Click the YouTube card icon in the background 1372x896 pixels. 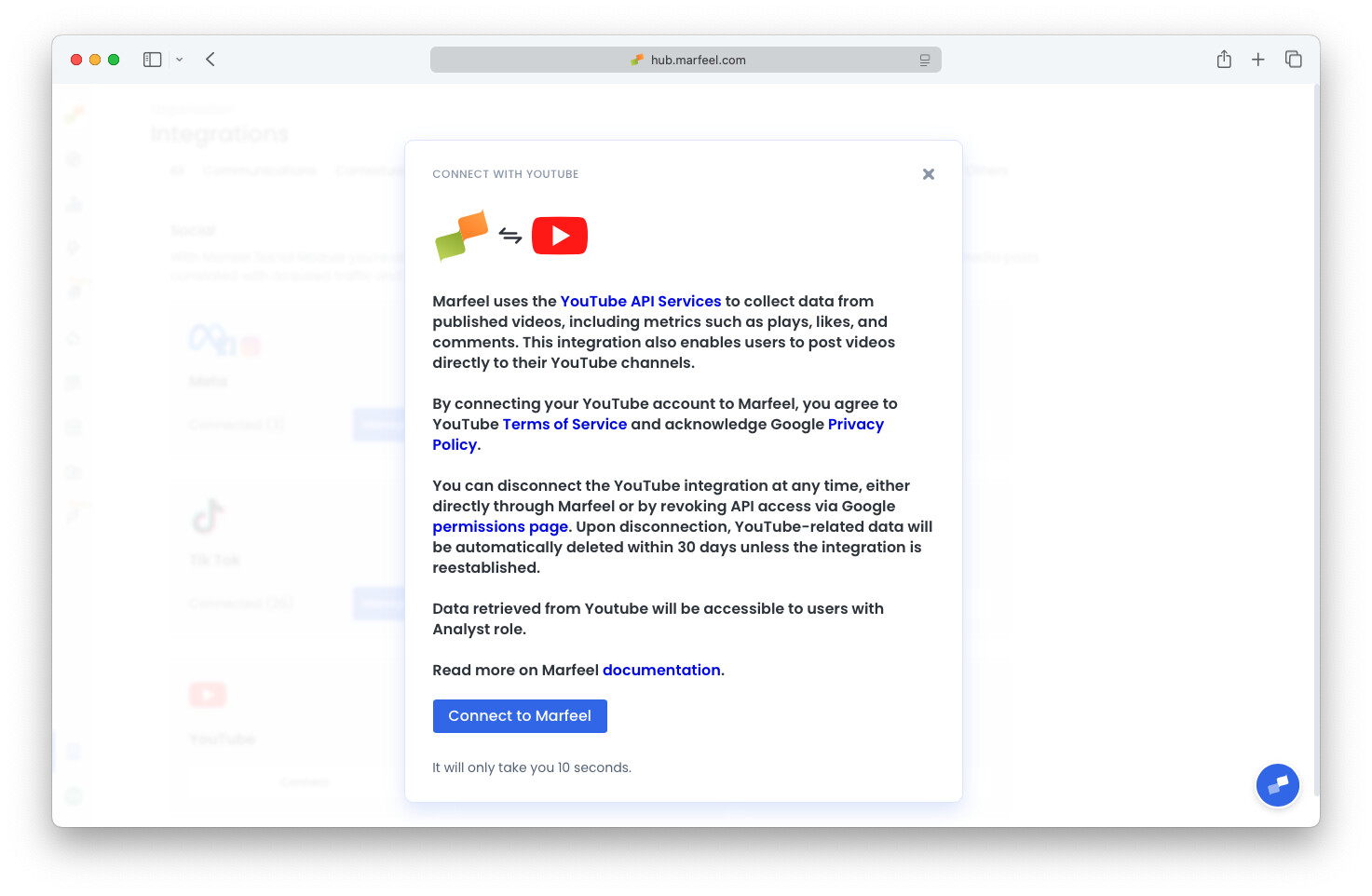coord(207,694)
